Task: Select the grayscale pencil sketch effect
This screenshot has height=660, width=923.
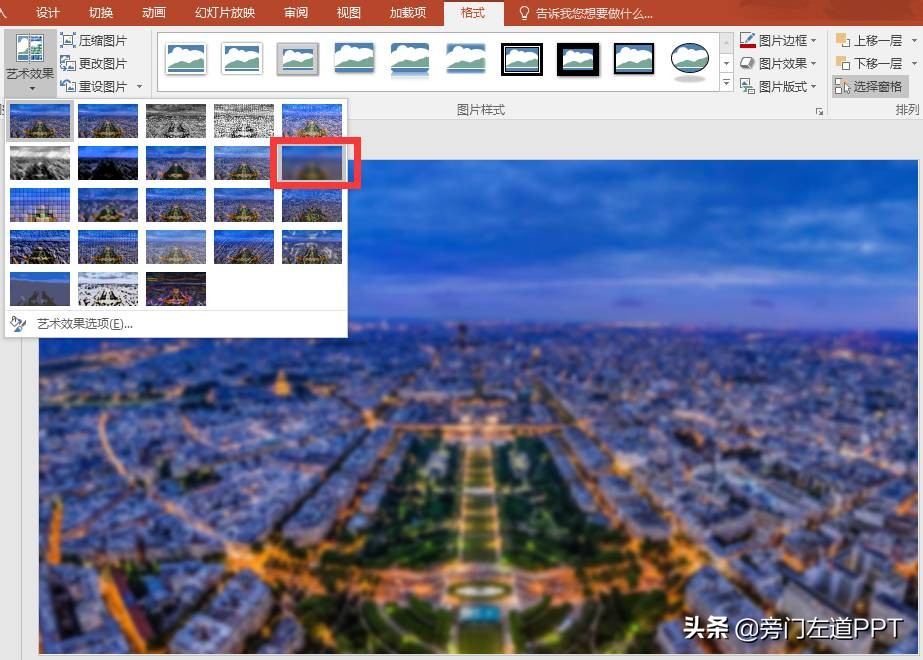Action: point(175,121)
